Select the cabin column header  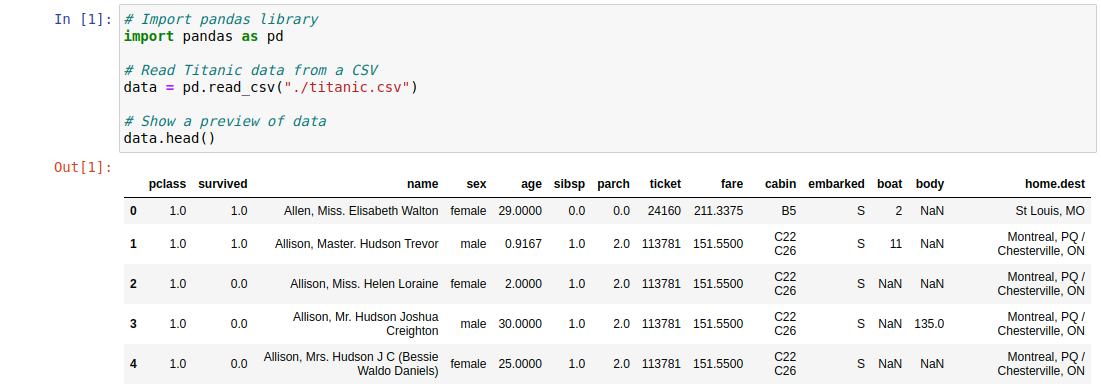pyautogui.click(x=781, y=185)
